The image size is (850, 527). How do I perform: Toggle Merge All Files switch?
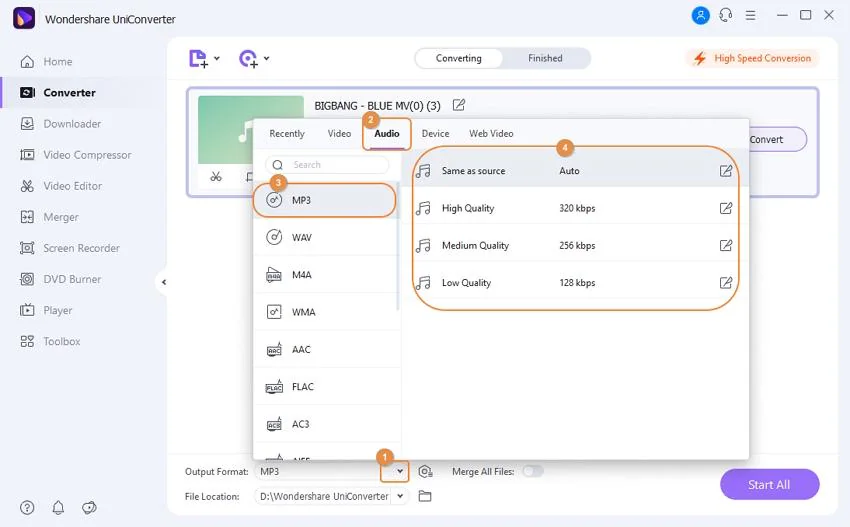coord(533,471)
